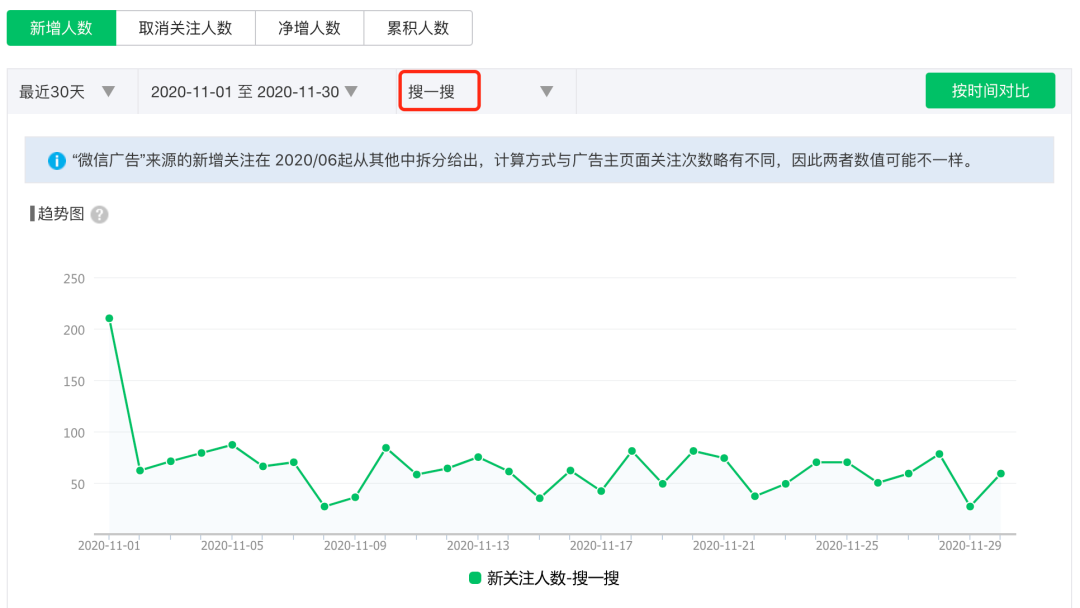Viewport: 1080px width, 608px height.
Task: Select the data point above 2020-11-17
Action: (x=601, y=491)
